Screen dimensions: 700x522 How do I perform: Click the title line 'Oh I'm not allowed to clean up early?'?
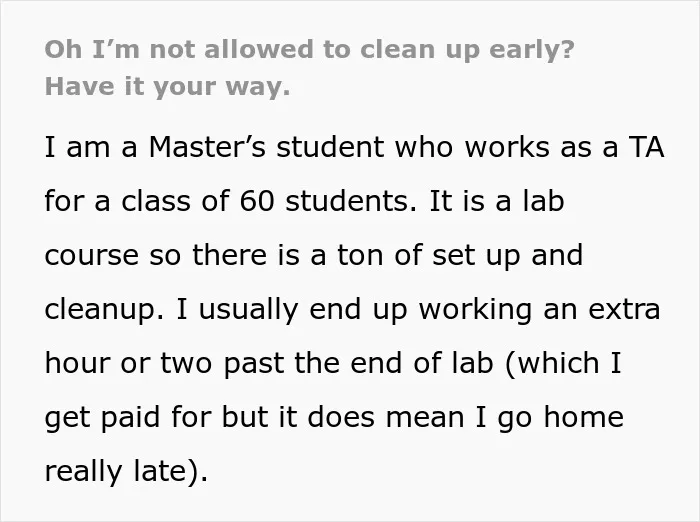[309, 50]
